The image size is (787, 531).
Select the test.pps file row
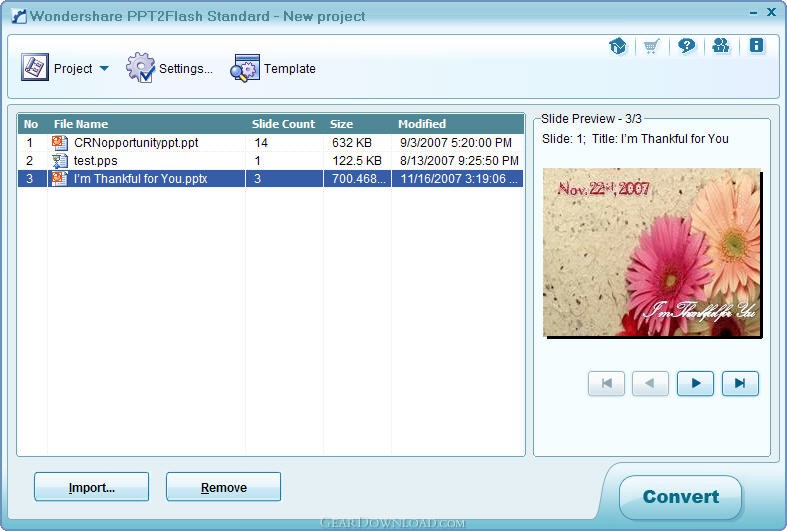tap(271, 161)
